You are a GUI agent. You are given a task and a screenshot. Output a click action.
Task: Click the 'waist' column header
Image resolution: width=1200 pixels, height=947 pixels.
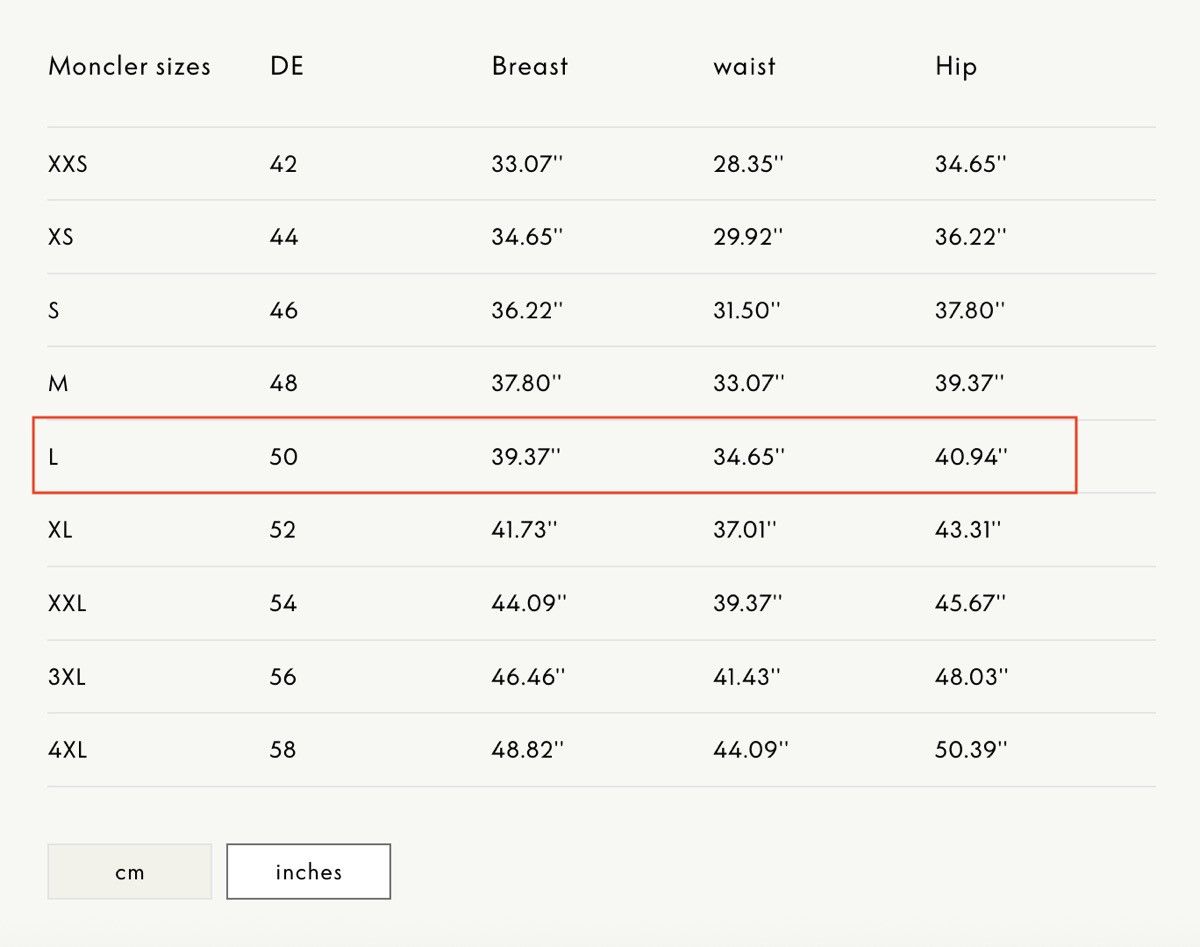[x=744, y=67]
